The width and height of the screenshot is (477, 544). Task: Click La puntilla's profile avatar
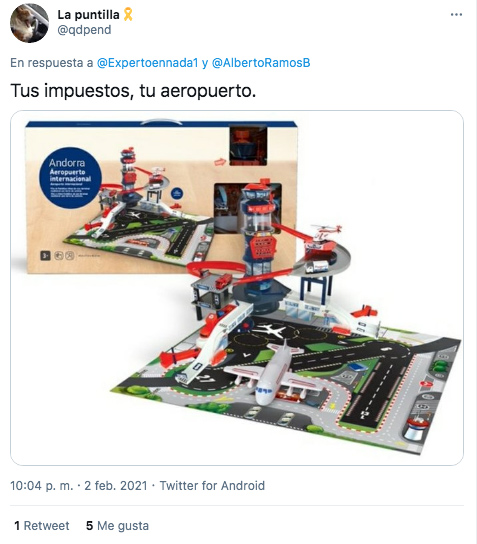pos(29,23)
